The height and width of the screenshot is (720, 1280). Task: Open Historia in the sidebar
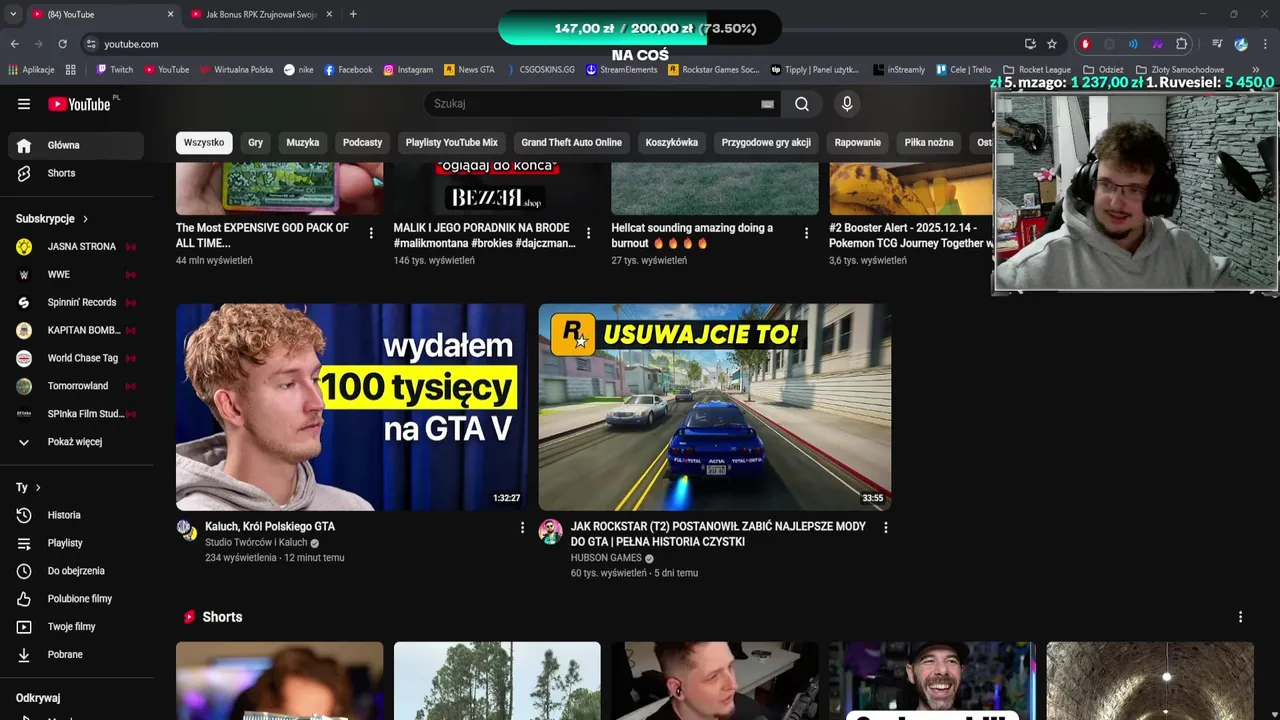tap(76, 515)
